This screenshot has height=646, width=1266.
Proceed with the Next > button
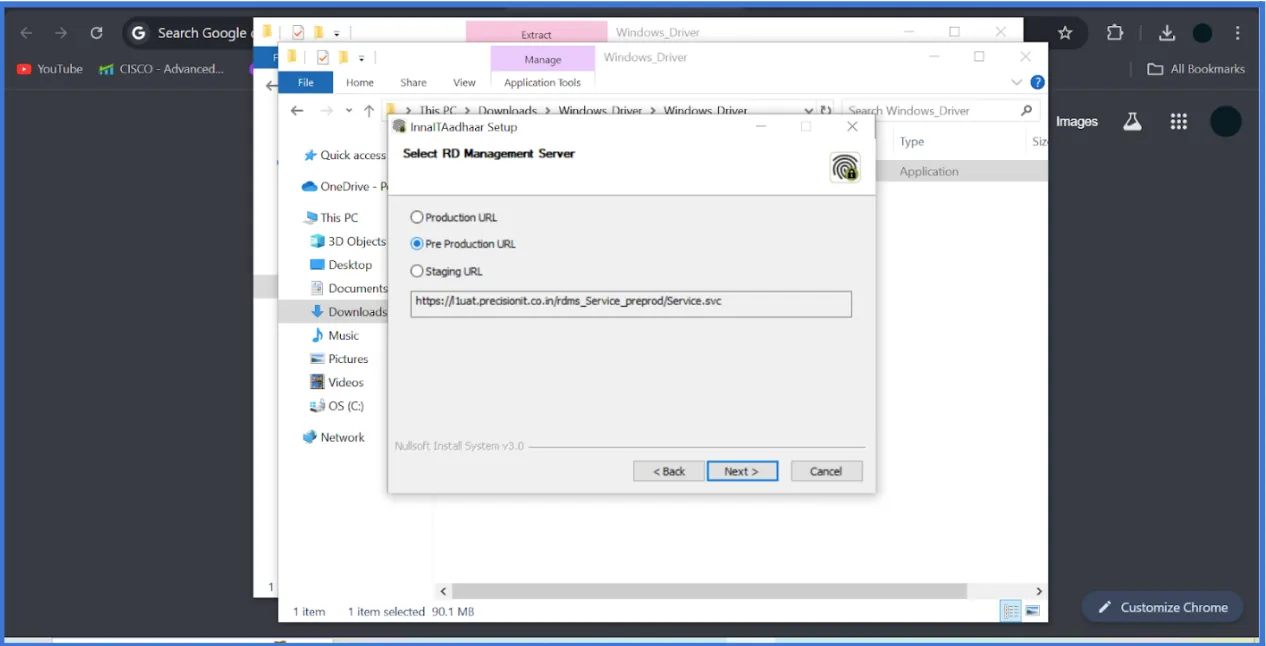point(742,471)
